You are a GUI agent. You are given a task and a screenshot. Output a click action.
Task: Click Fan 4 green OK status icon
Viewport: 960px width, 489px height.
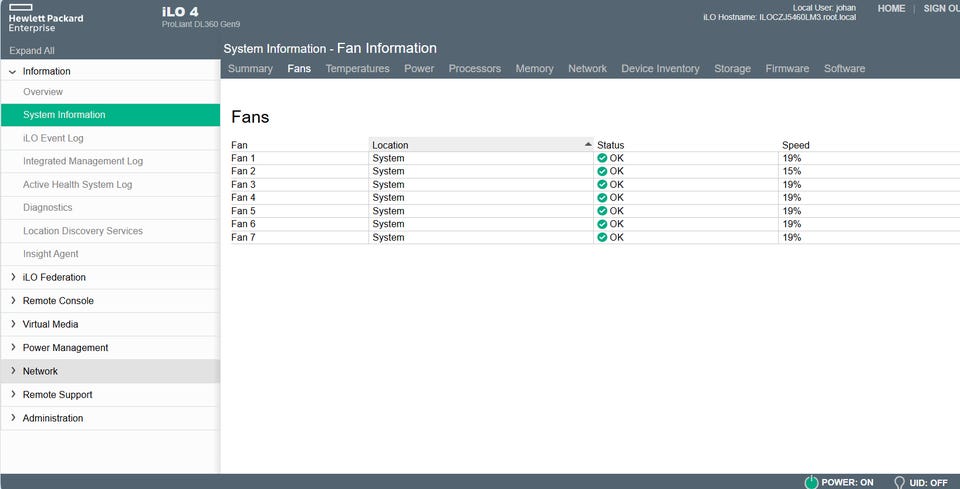click(602, 198)
